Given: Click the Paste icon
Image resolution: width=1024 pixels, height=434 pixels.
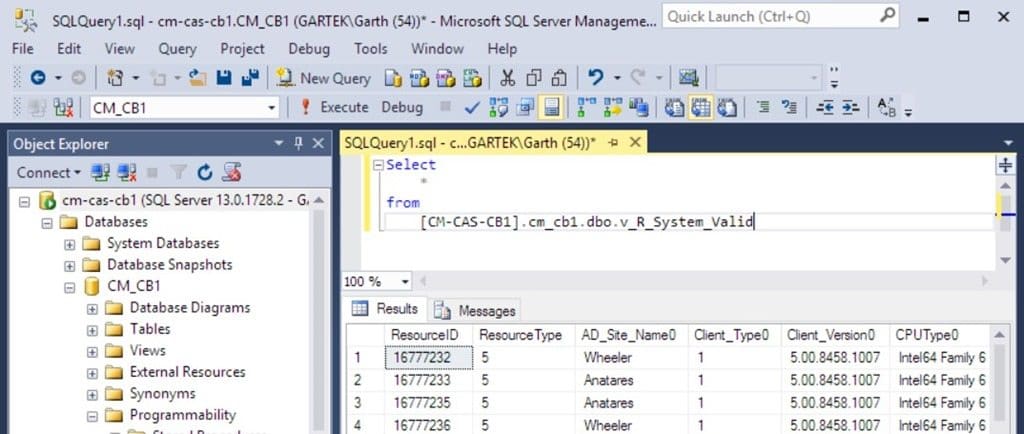Looking at the screenshot, I should pyautogui.click(x=559, y=78).
